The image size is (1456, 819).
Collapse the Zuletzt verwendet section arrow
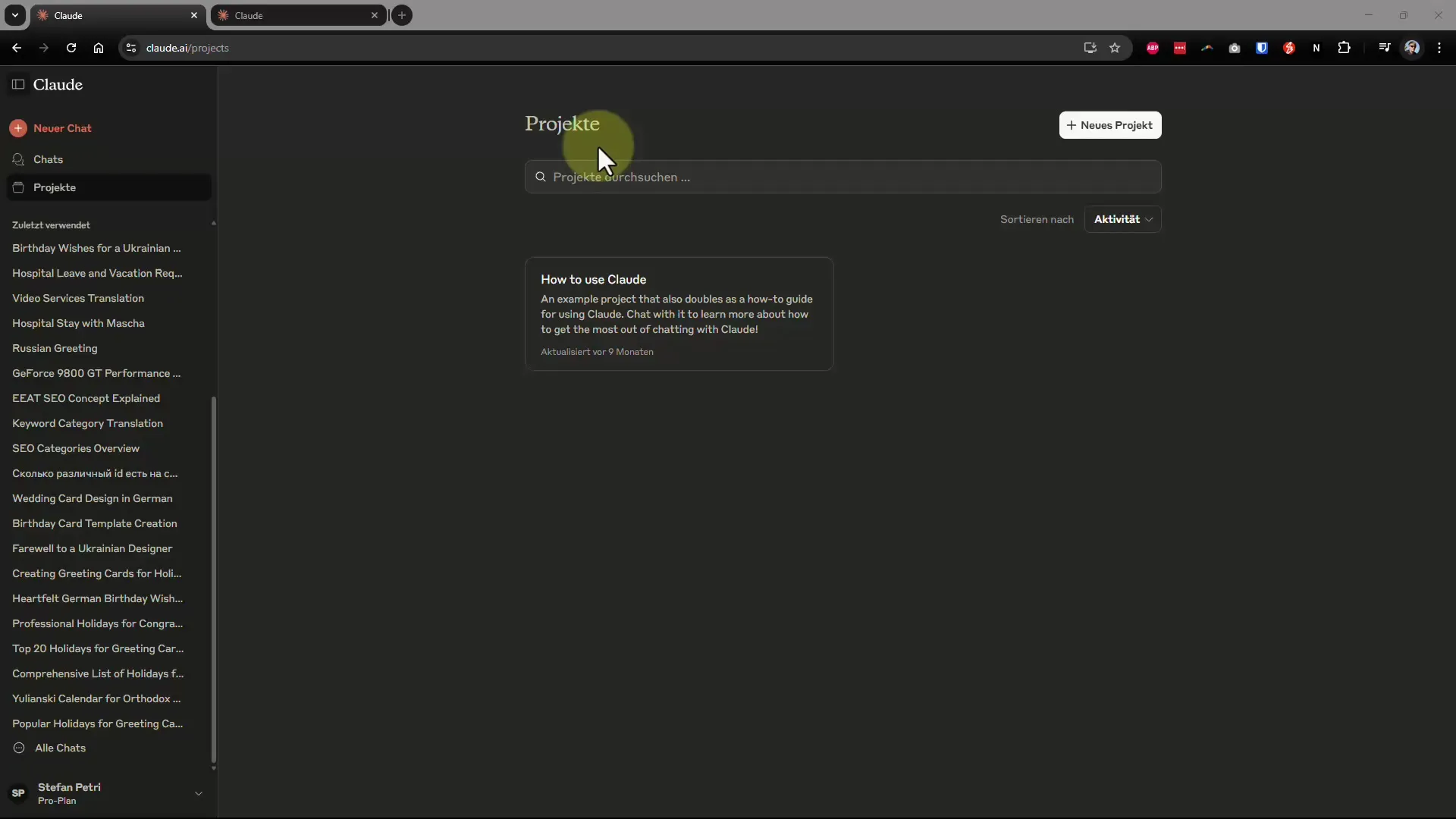point(213,224)
